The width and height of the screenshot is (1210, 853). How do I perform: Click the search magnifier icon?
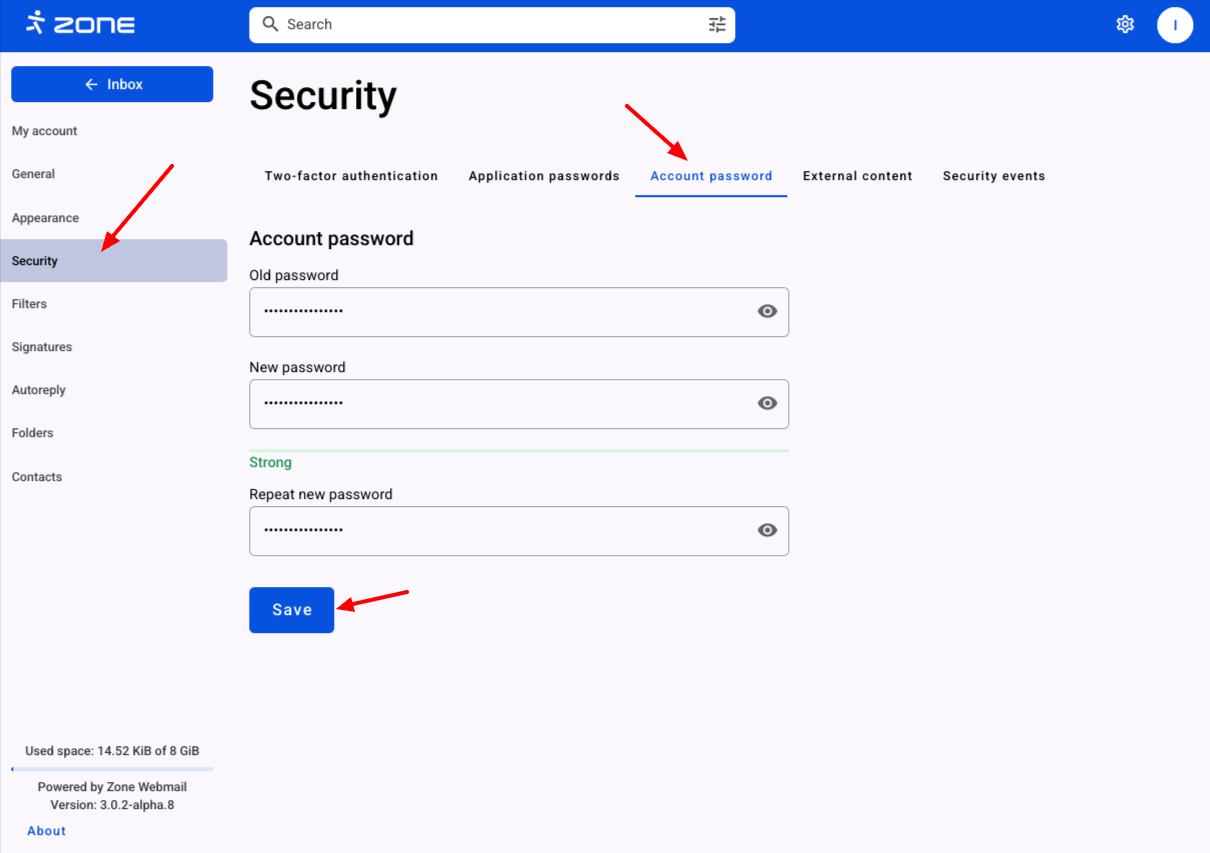(270, 24)
